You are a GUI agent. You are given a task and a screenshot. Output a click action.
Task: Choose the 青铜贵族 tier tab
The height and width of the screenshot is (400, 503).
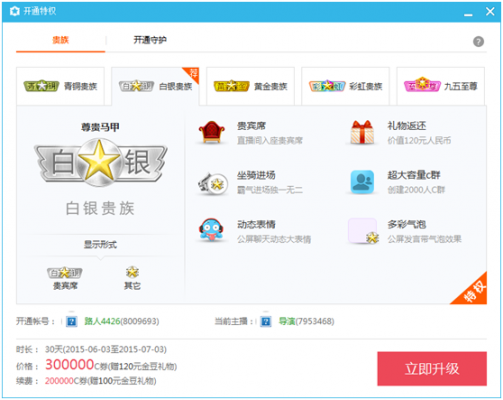coord(60,86)
